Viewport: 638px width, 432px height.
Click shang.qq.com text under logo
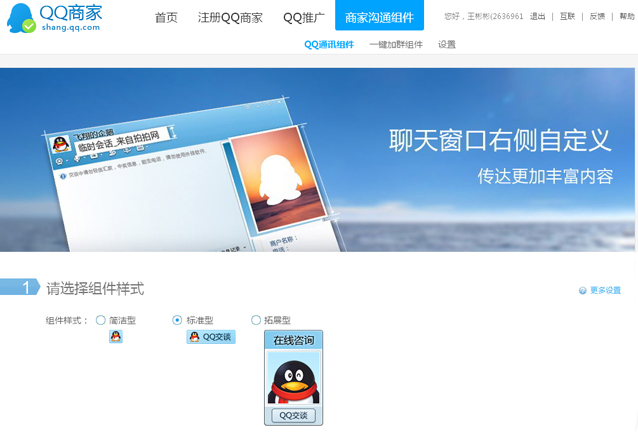[71, 28]
